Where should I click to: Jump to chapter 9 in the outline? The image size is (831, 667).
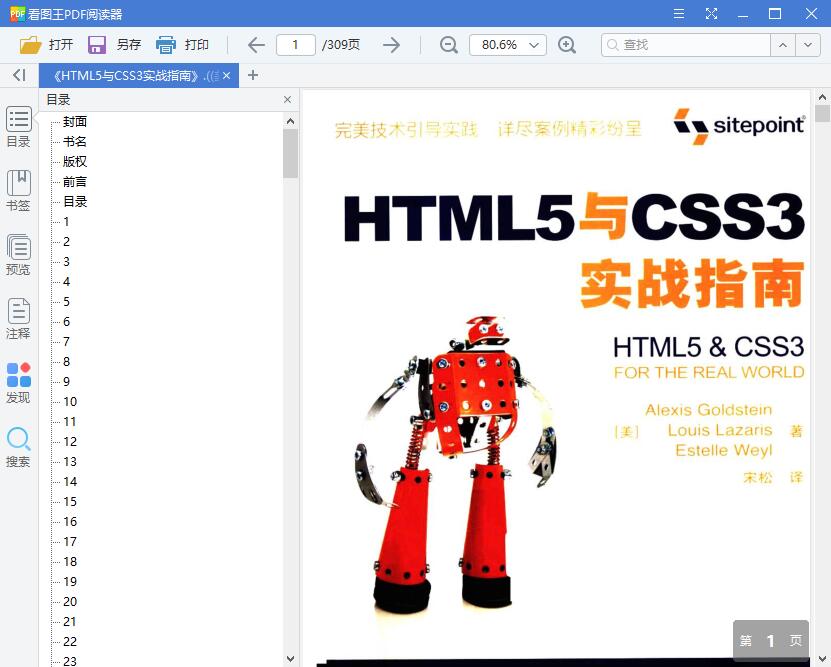coord(66,382)
